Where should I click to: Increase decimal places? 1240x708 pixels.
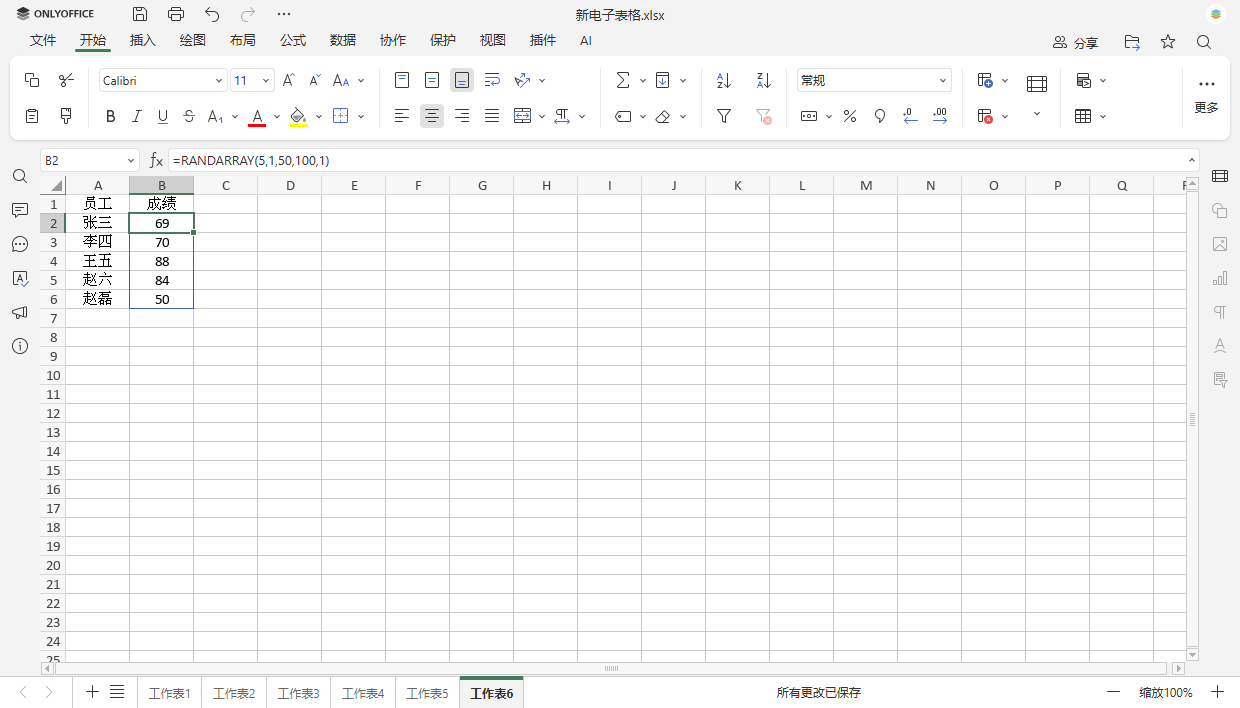[x=939, y=116]
